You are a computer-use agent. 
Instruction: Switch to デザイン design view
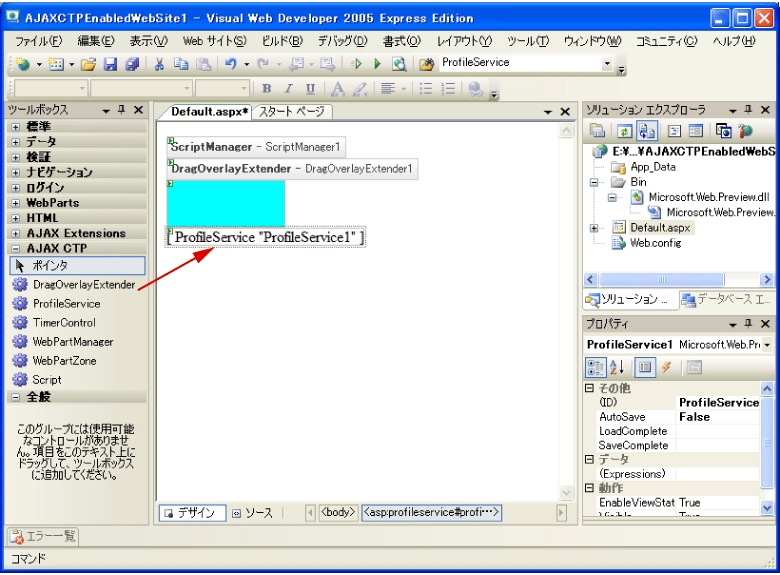[x=193, y=513]
